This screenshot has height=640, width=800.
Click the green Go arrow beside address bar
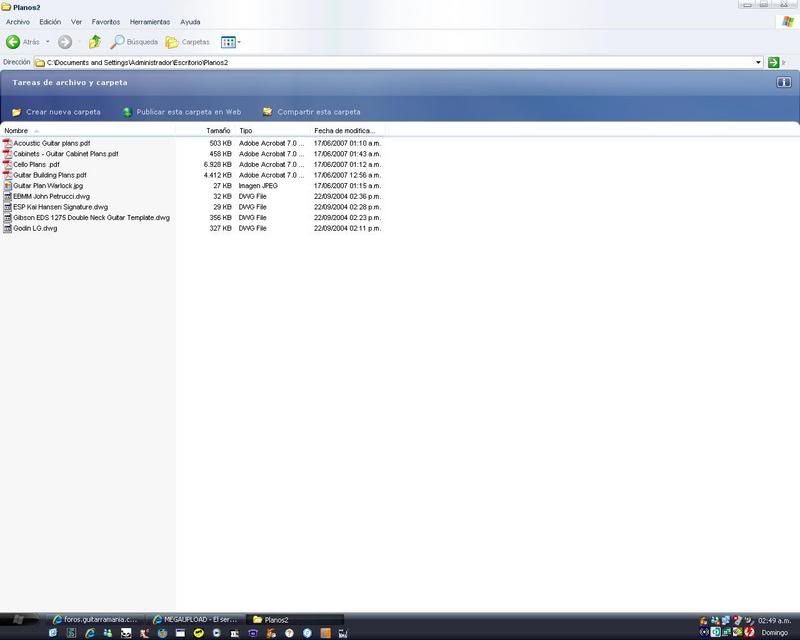coord(773,62)
